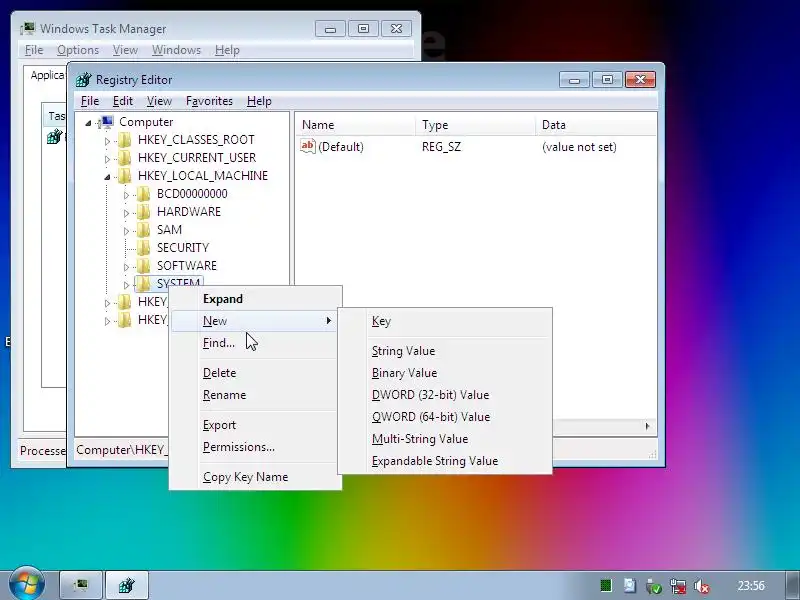Click horizontal scrollbar right arrow
800x600 pixels.
click(x=647, y=426)
